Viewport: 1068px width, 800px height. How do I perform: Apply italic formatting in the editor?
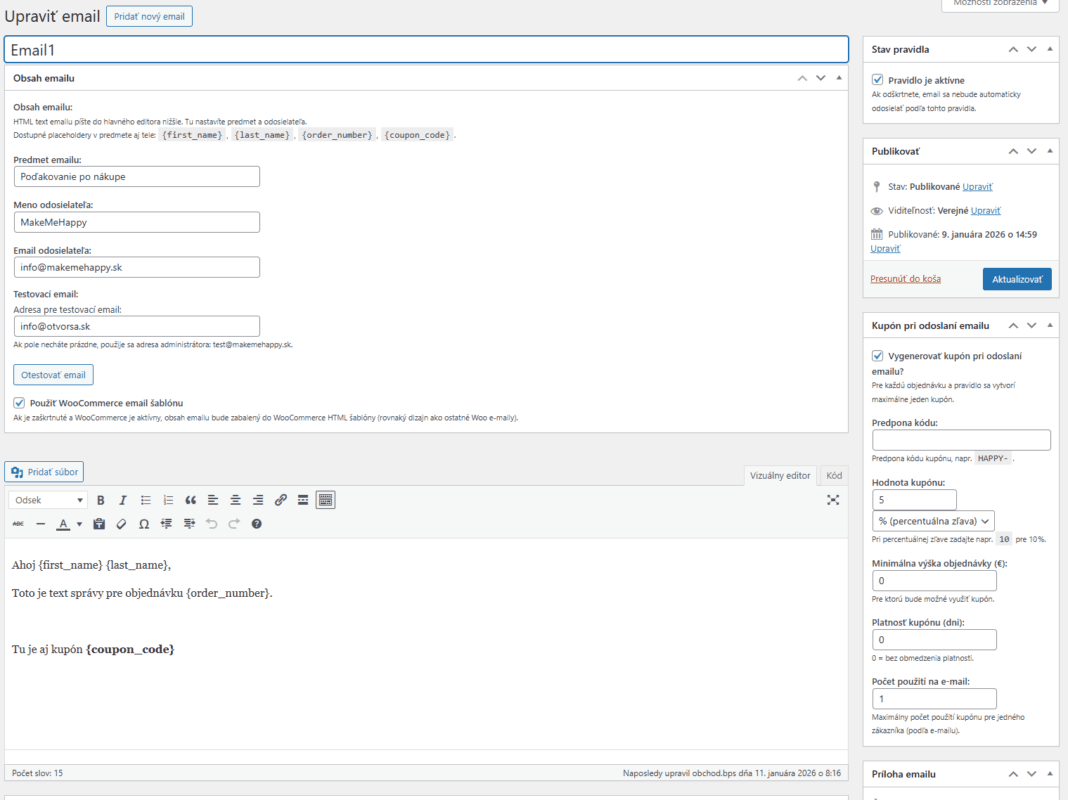point(123,500)
